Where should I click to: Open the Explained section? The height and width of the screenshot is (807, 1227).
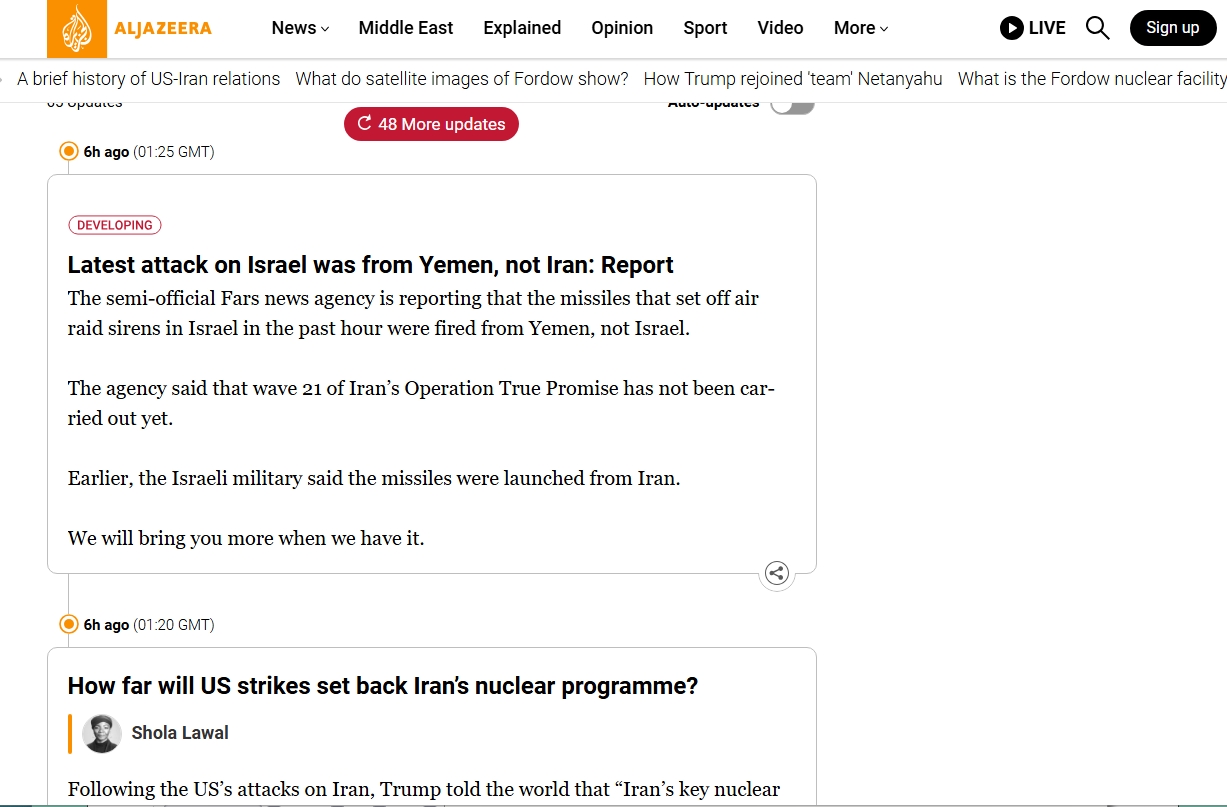click(x=522, y=28)
